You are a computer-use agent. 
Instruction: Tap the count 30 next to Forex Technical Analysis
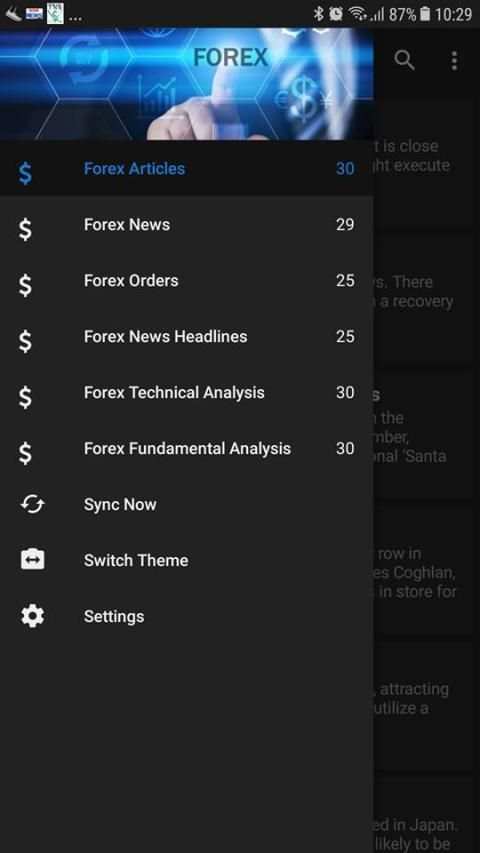tap(345, 393)
